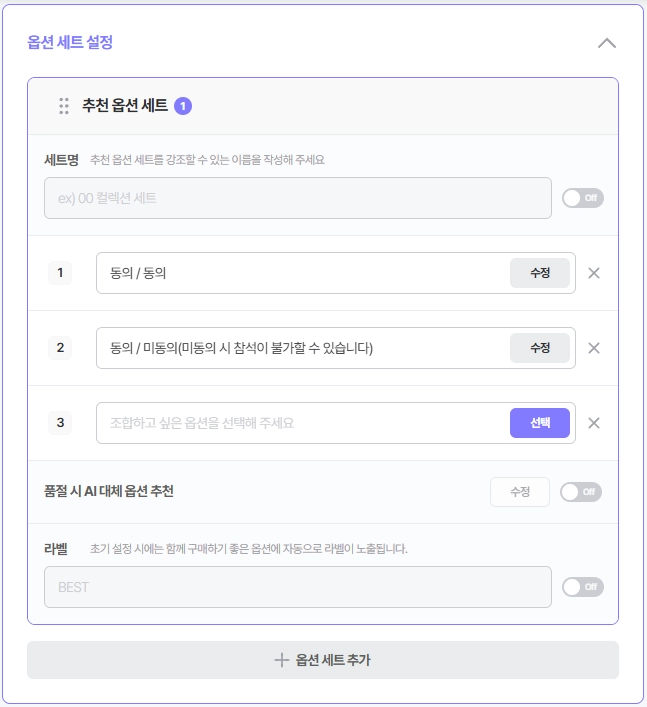The image size is (647, 707).
Task: Click 수정 next to AI 대체 옵션 추천
Action: 520,492
